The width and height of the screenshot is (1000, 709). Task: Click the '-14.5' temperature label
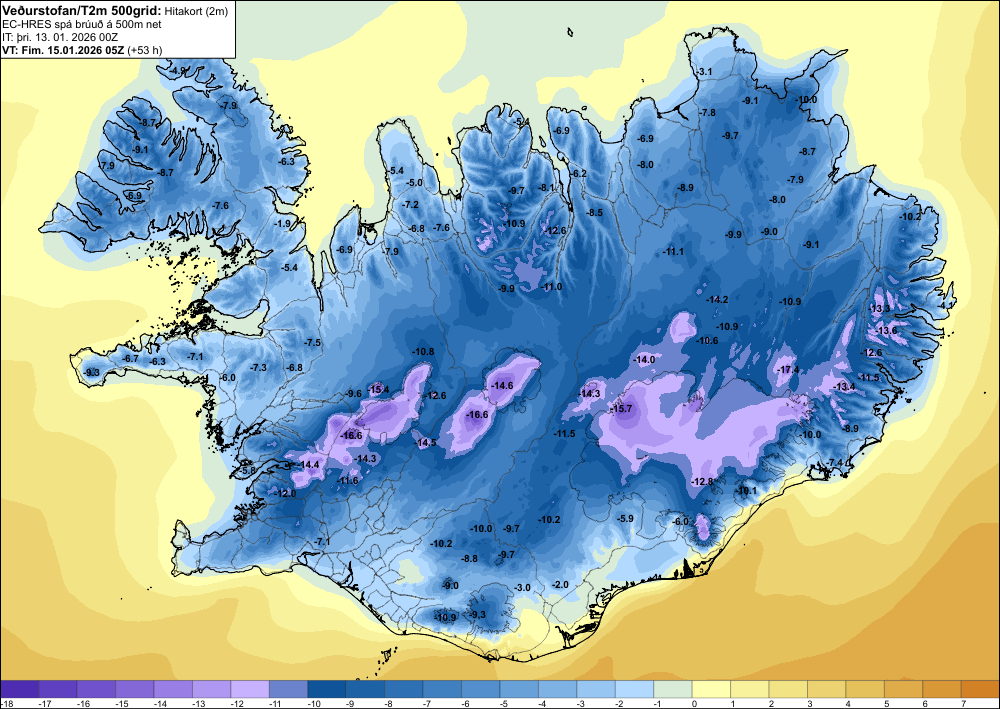pyautogui.click(x=425, y=442)
